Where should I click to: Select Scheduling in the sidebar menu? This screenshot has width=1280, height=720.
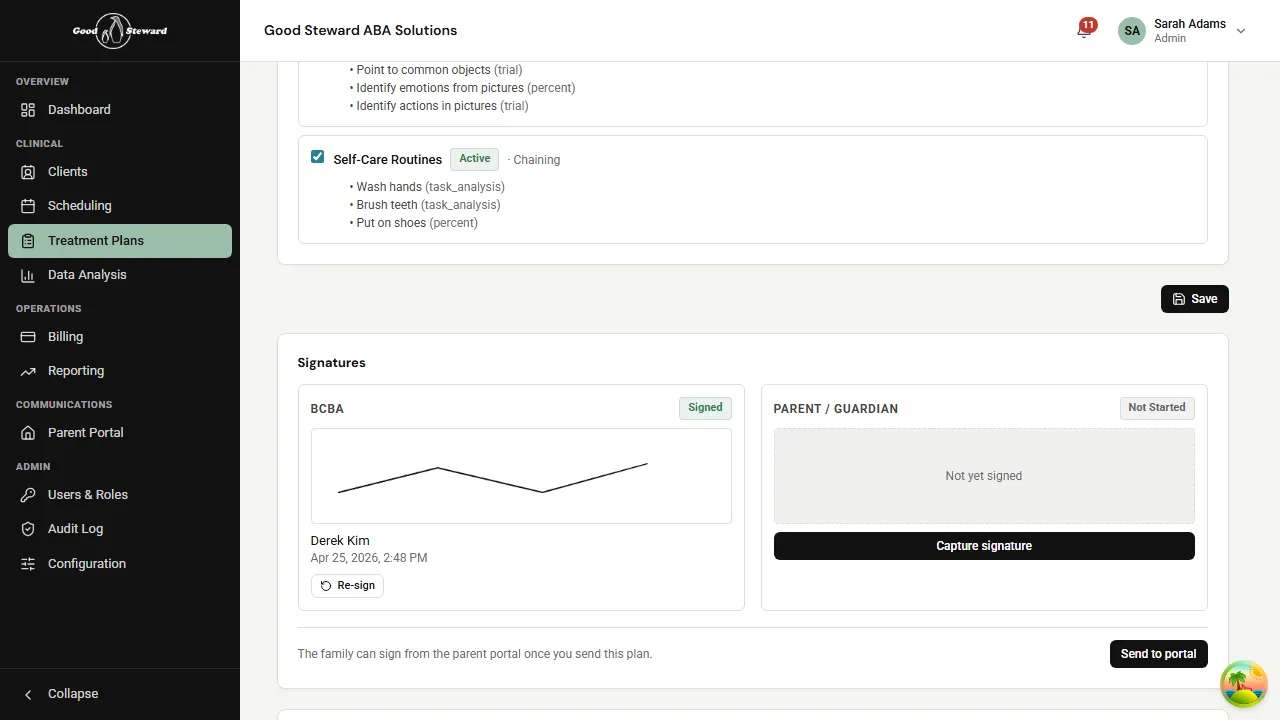coord(79,205)
